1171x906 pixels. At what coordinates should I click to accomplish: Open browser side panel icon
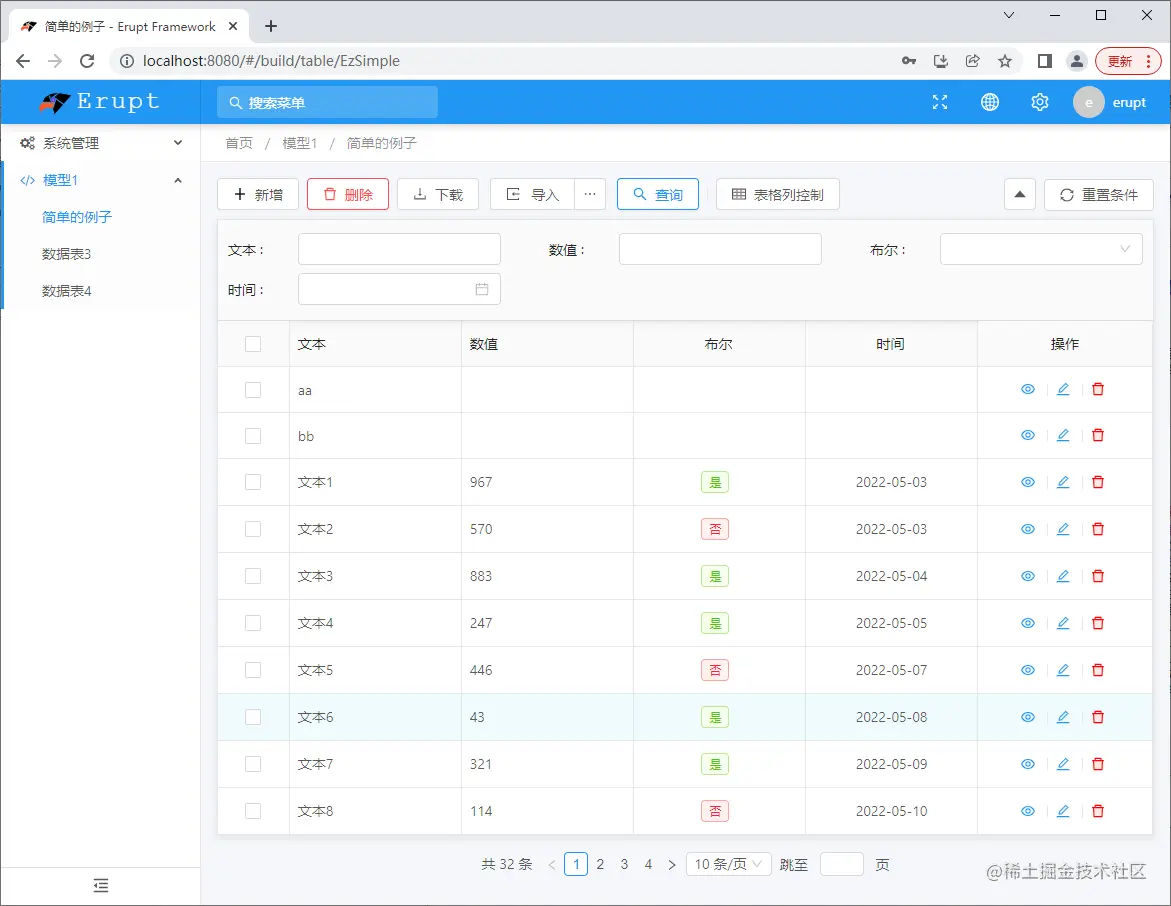point(1045,61)
